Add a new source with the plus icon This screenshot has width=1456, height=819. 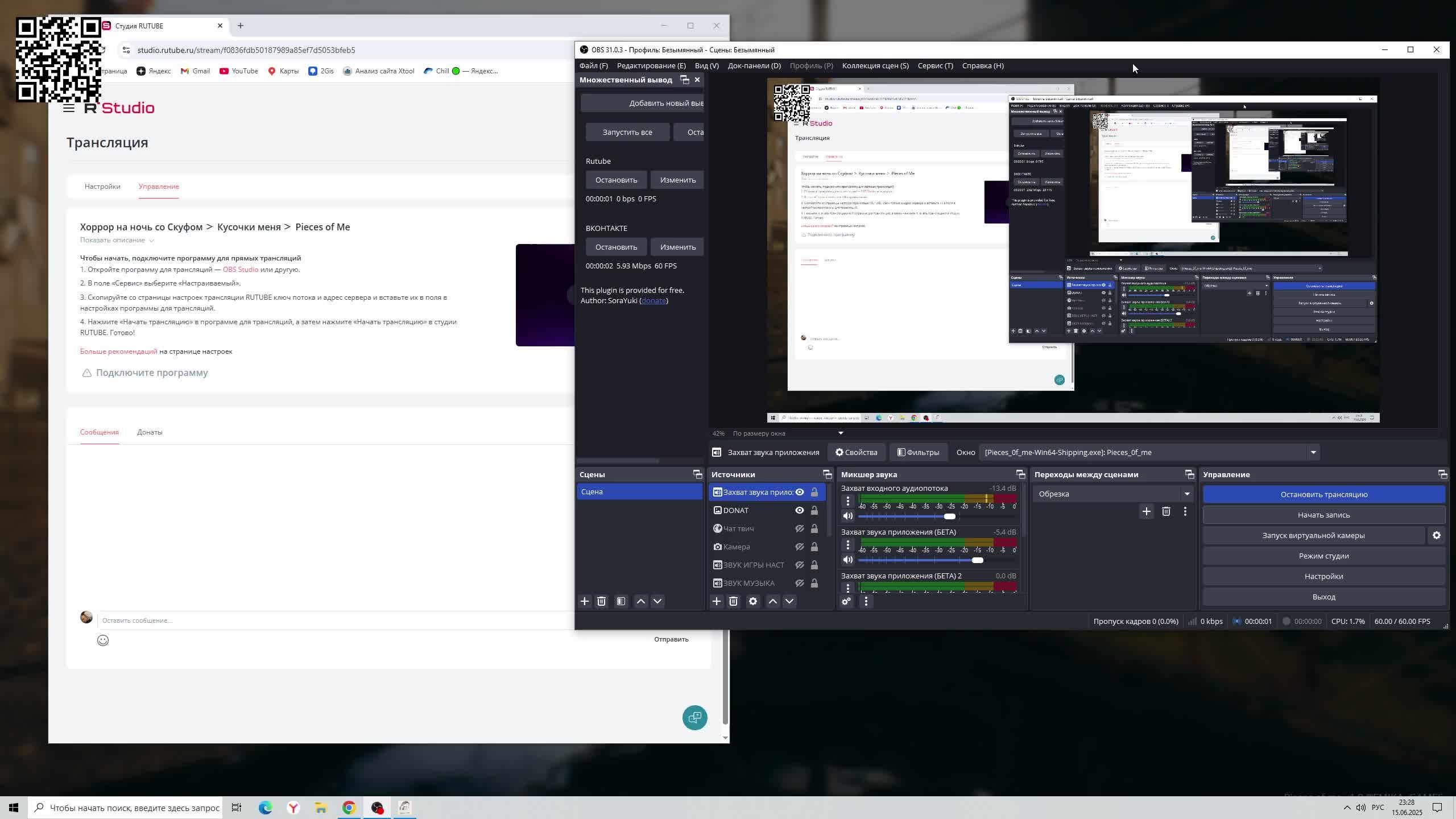click(717, 601)
